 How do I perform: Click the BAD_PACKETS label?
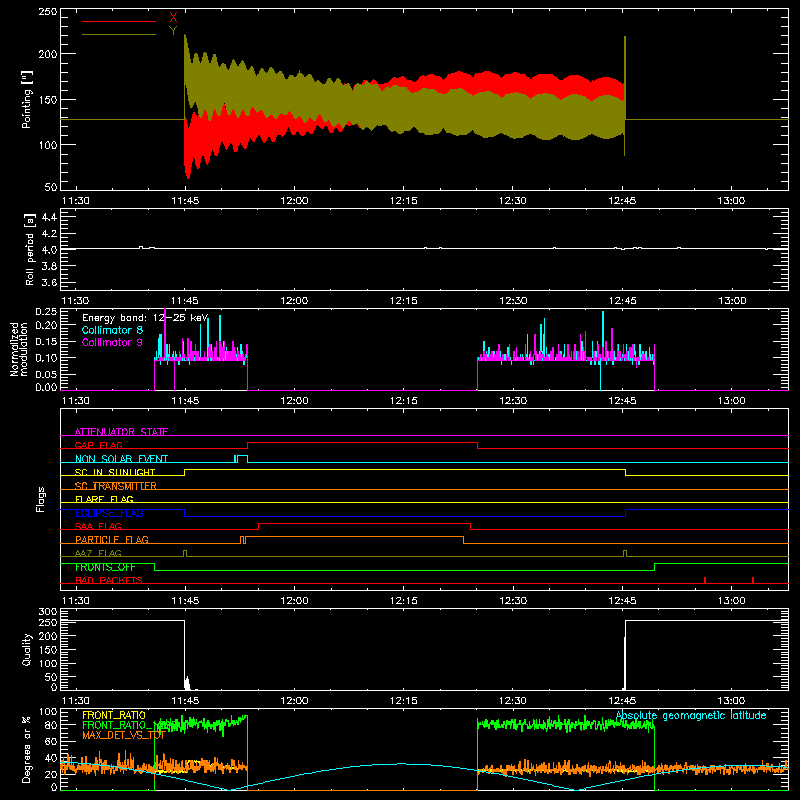click(109, 580)
